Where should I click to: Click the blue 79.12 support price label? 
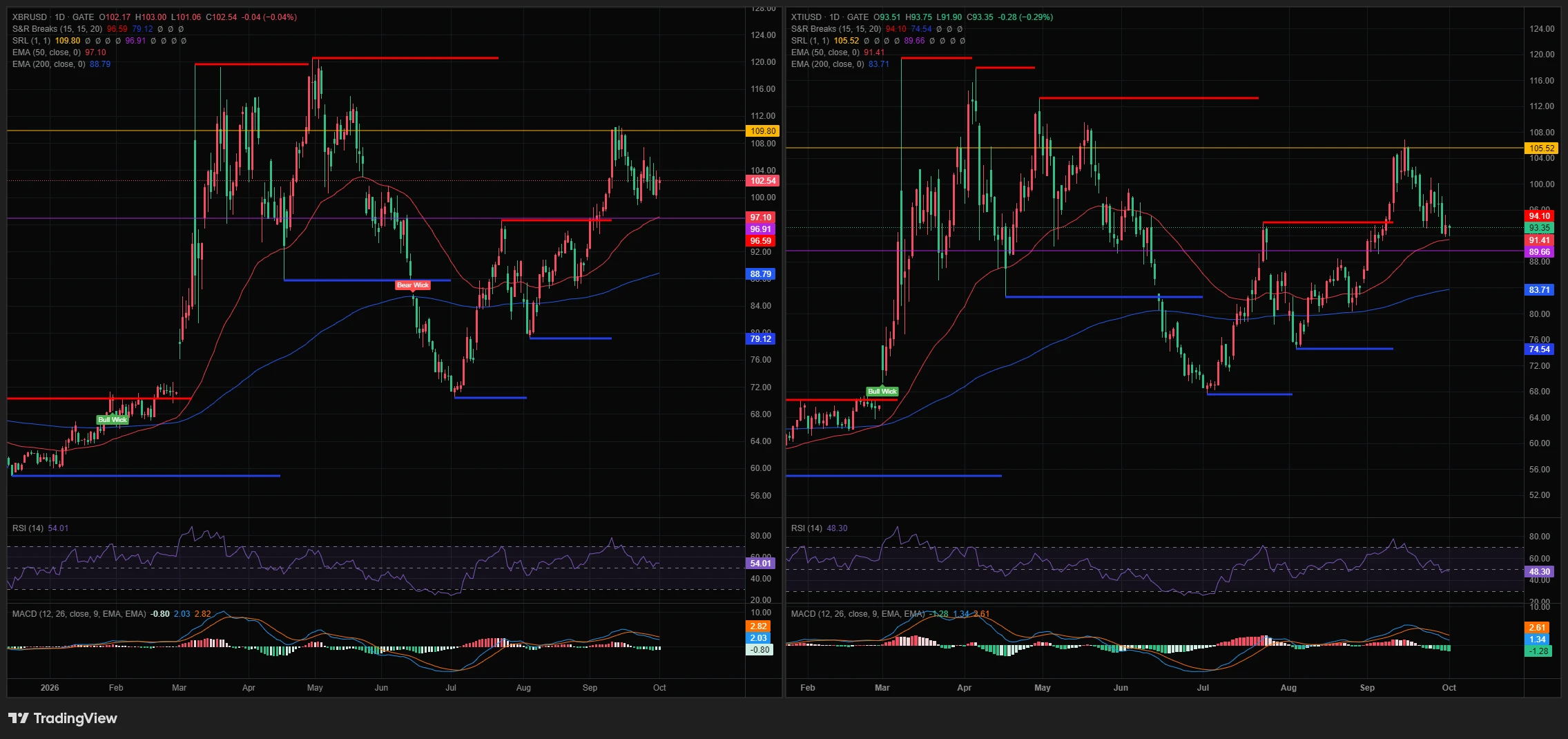tap(761, 339)
